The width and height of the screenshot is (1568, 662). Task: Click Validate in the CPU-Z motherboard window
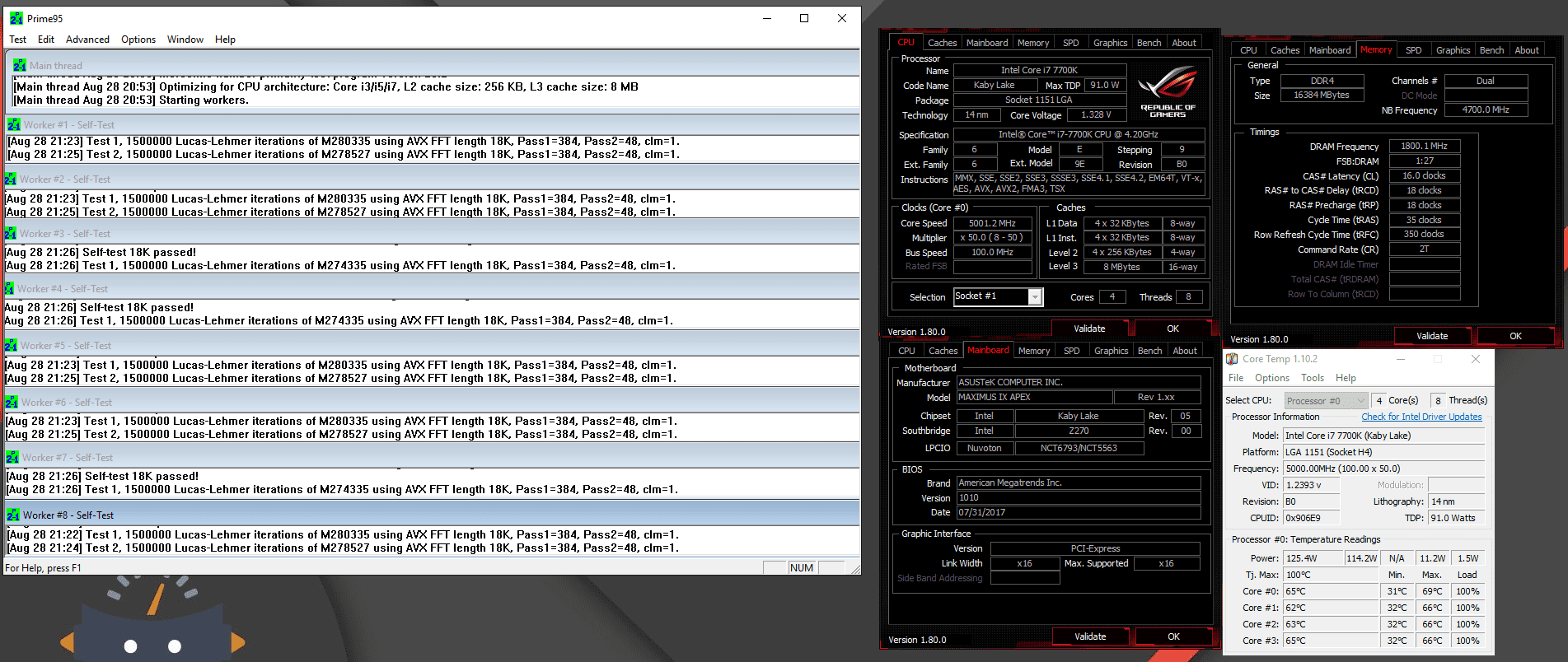(1090, 636)
